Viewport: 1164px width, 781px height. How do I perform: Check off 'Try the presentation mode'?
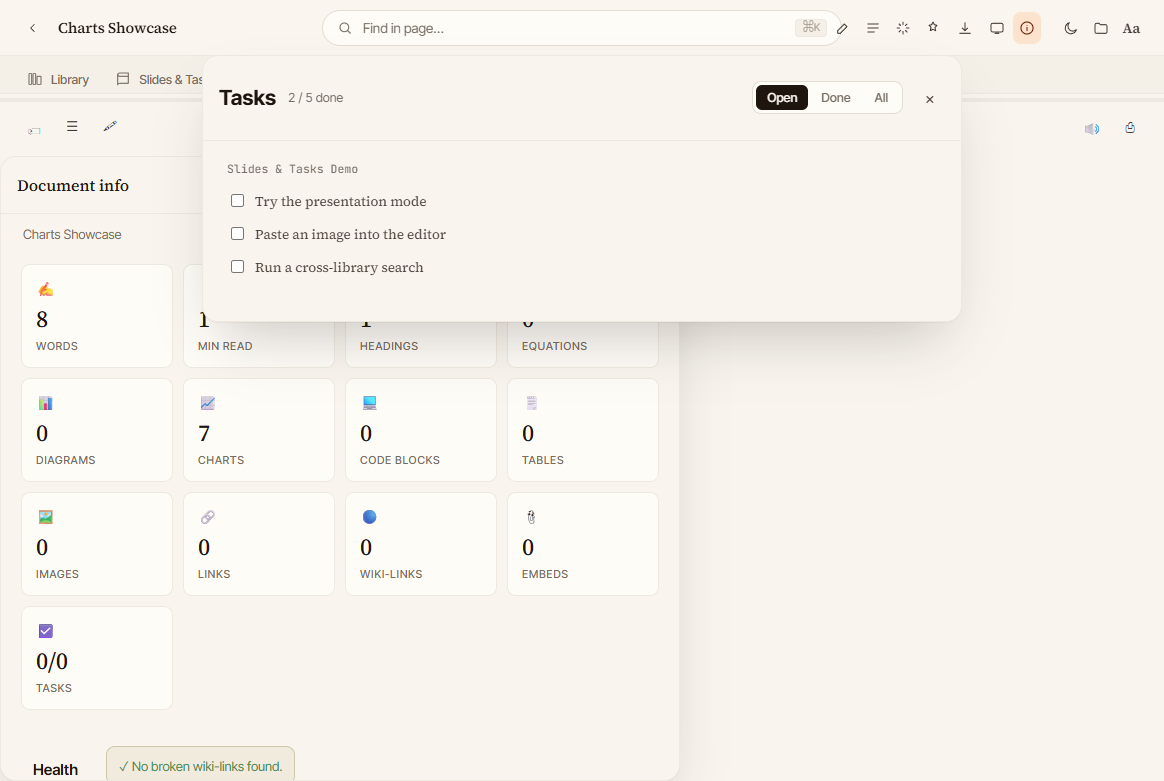238,200
